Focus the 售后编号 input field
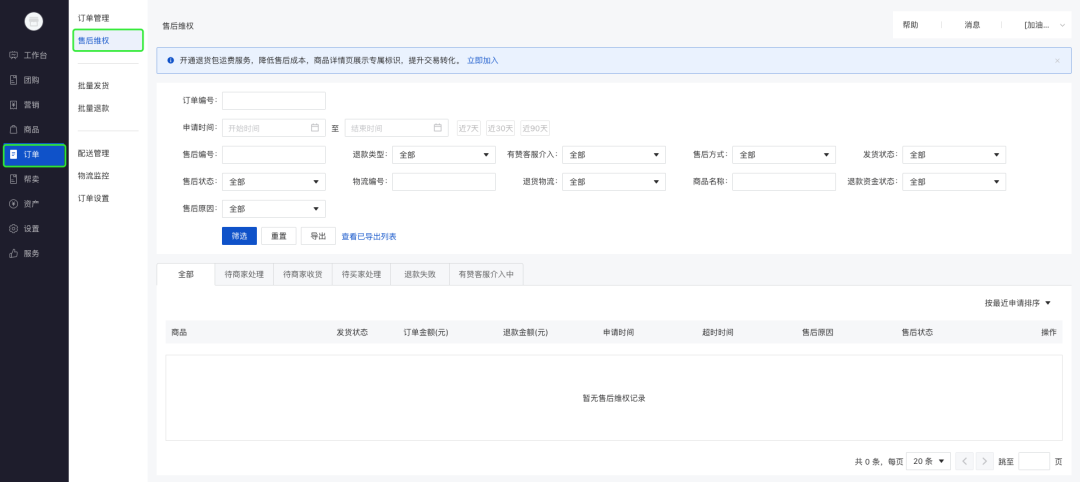This screenshot has width=1080, height=482. (273, 155)
